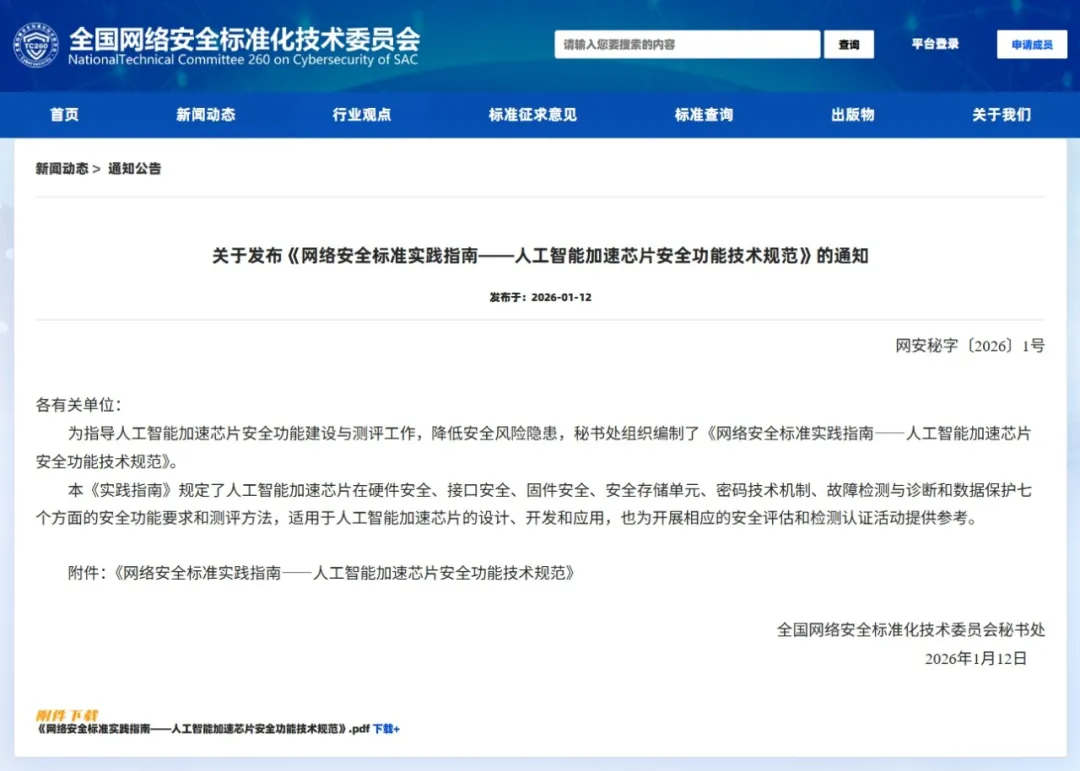Click 新闻动态 in the breadcrumb trail
Viewport: 1080px width, 771px height.
62,169
